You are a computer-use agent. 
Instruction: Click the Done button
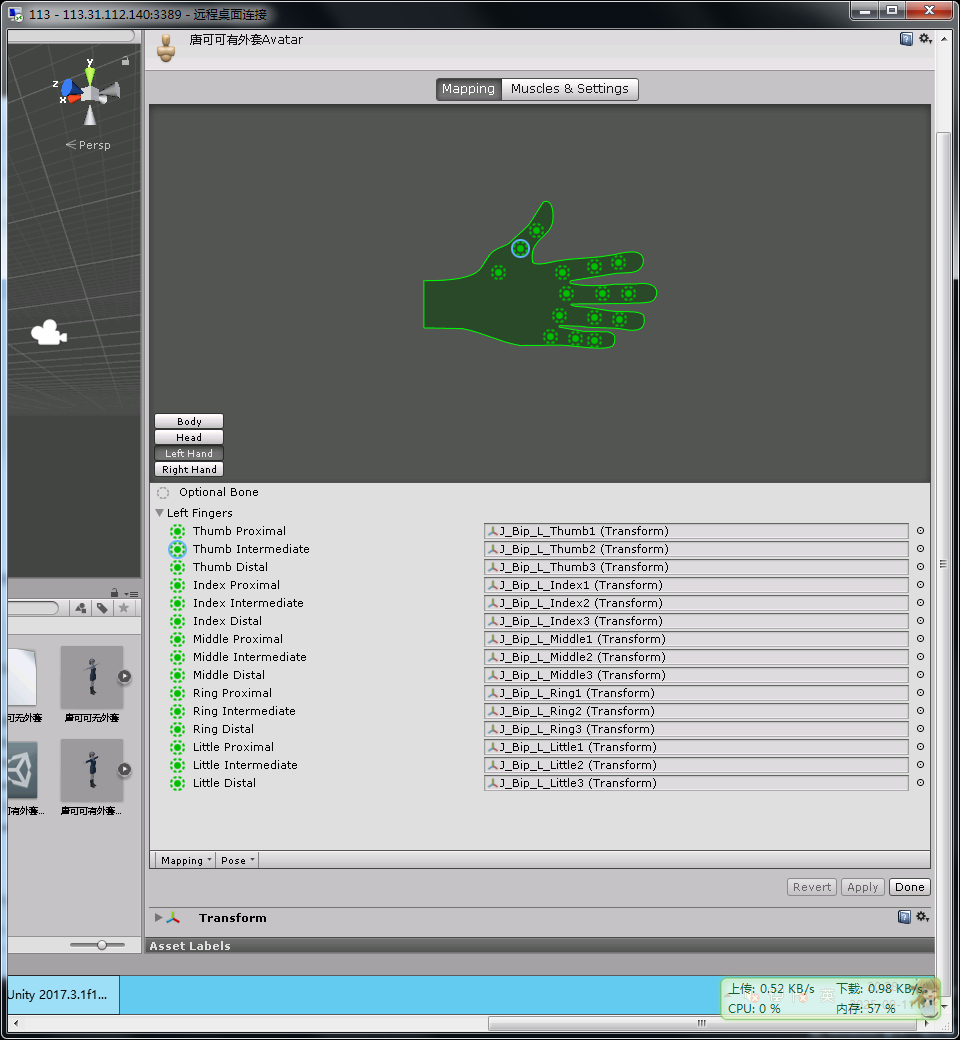pyautogui.click(x=910, y=887)
